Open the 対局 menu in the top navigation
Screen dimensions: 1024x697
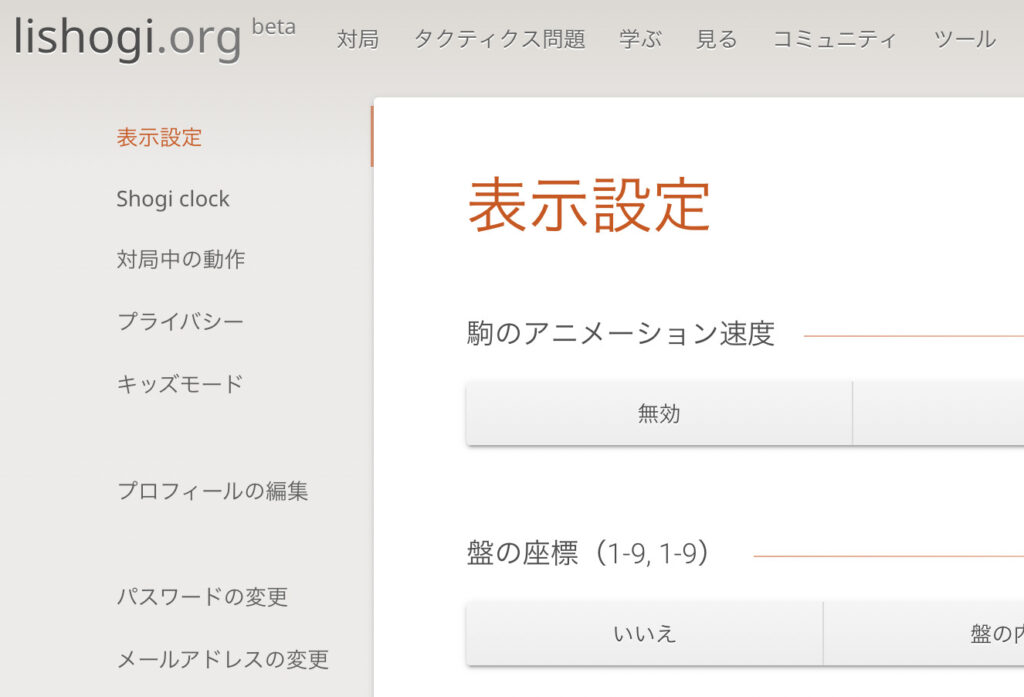[x=357, y=38]
